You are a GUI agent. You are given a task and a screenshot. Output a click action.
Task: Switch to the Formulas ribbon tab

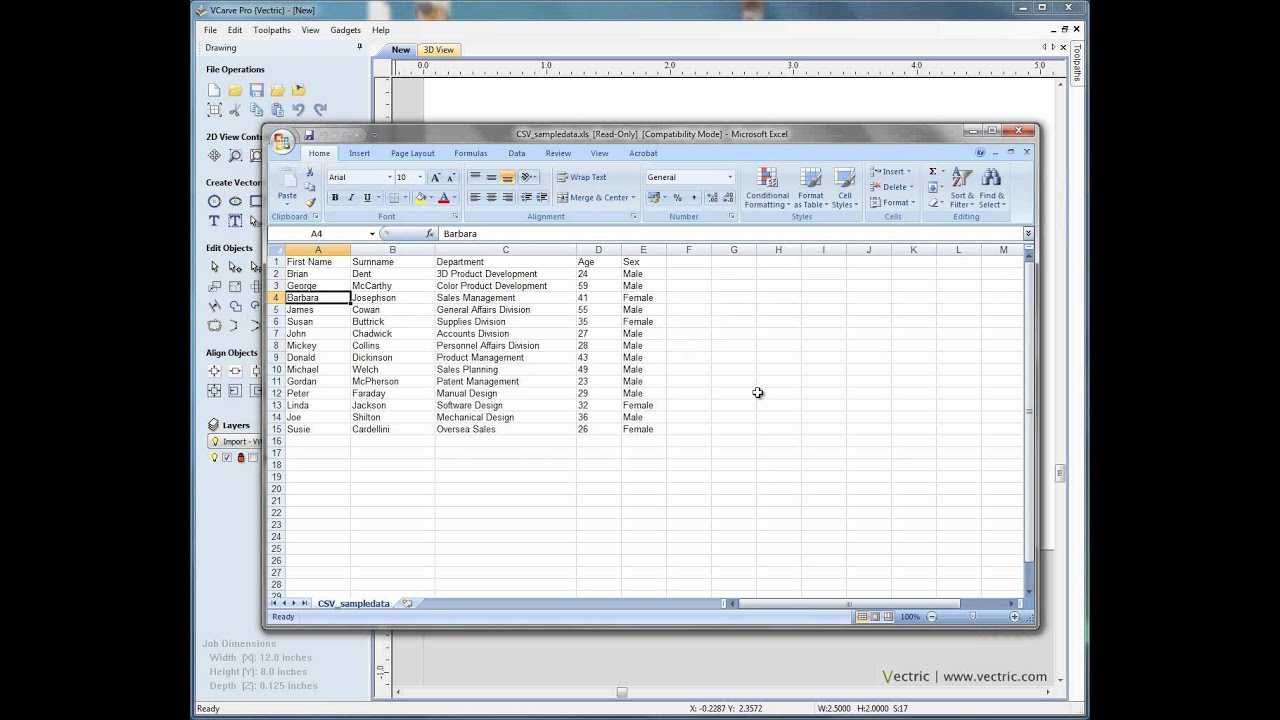(x=470, y=153)
